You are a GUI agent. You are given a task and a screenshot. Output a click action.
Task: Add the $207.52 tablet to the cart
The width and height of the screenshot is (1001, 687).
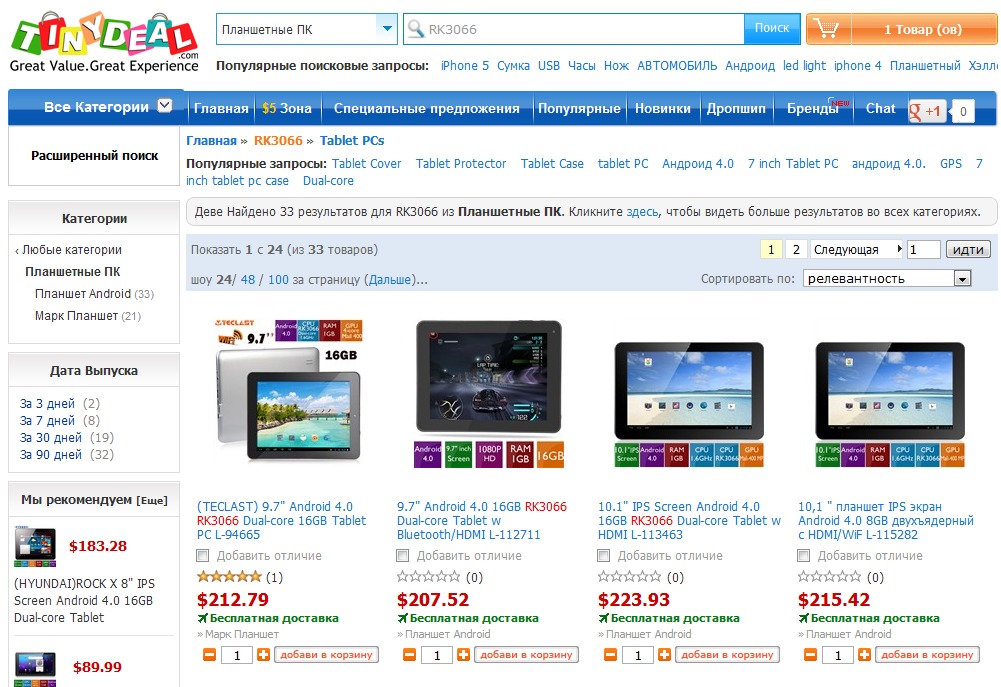[x=526, y=654]
